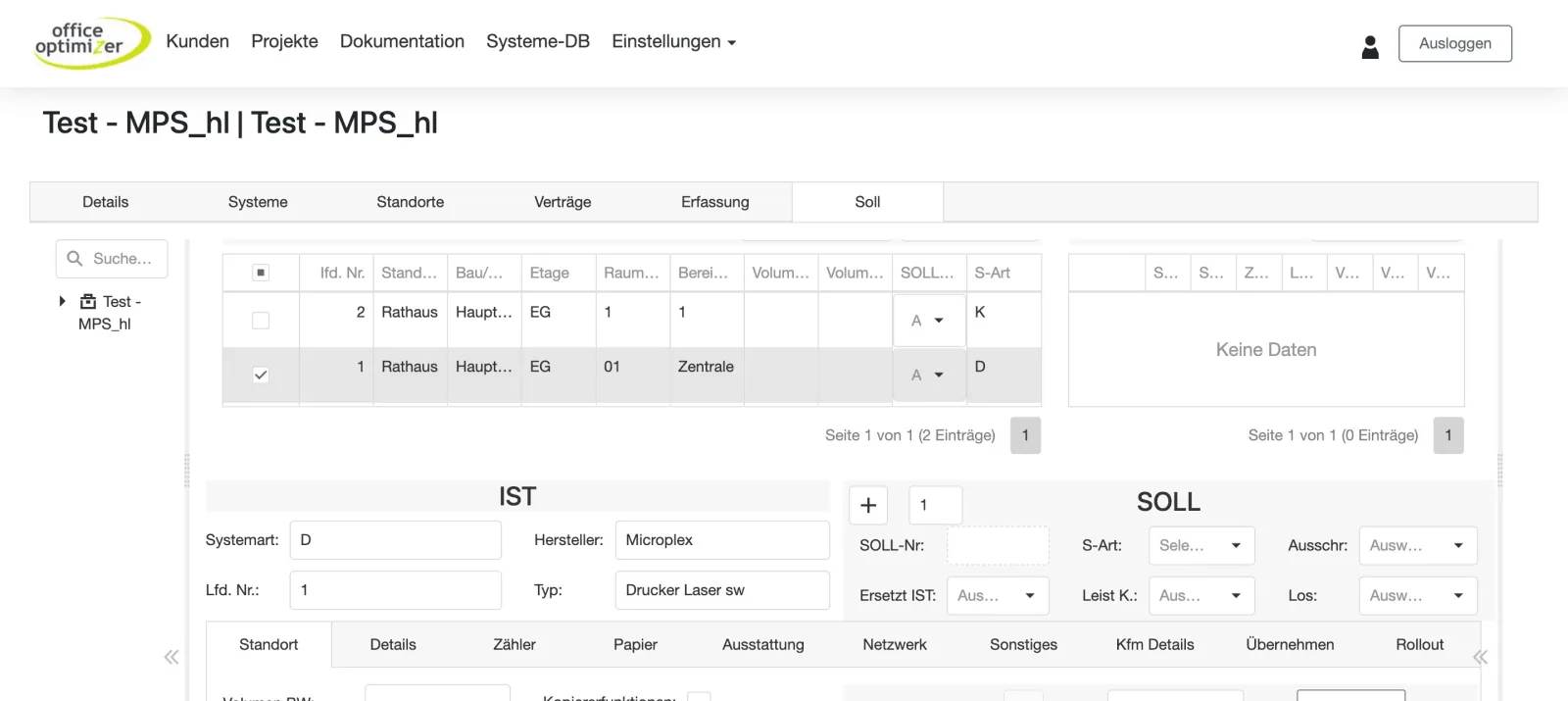Switch to the Details main tab
This screenshot has height=701, width=1568.
tap(106, 202)
